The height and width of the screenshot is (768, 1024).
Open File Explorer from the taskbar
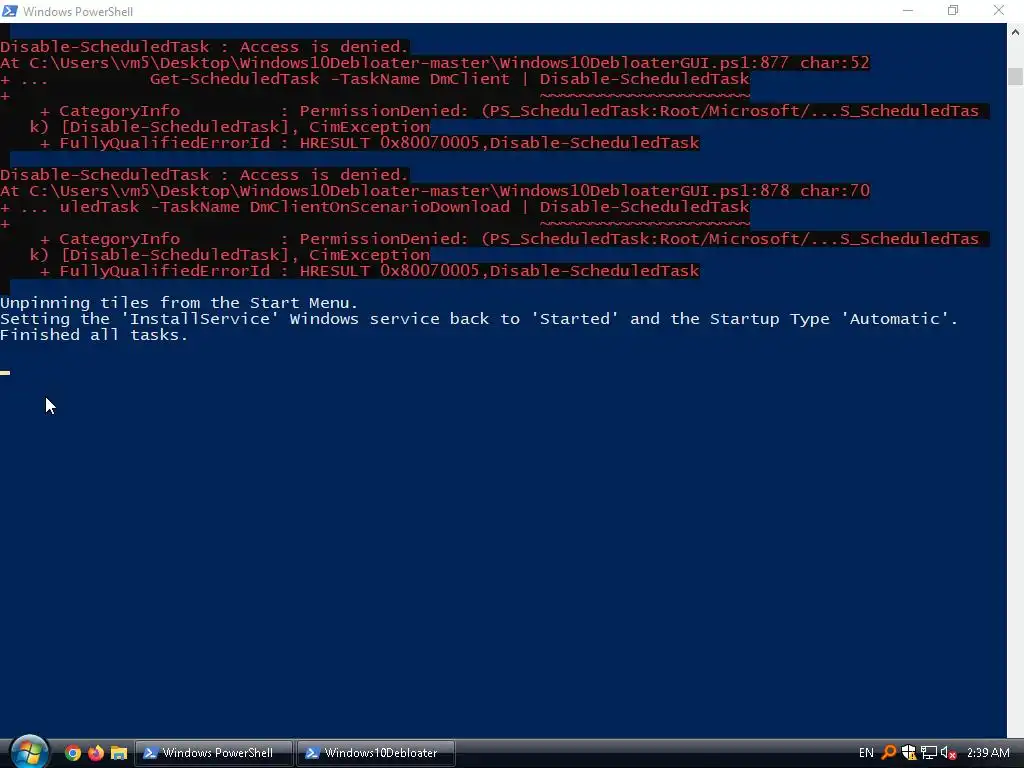click(118, 753)
